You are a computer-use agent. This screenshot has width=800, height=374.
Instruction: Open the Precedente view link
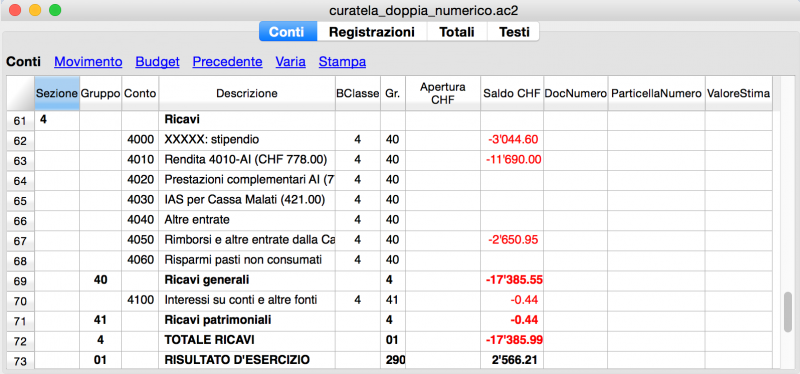pyautogui.click(x=227, y=62)
